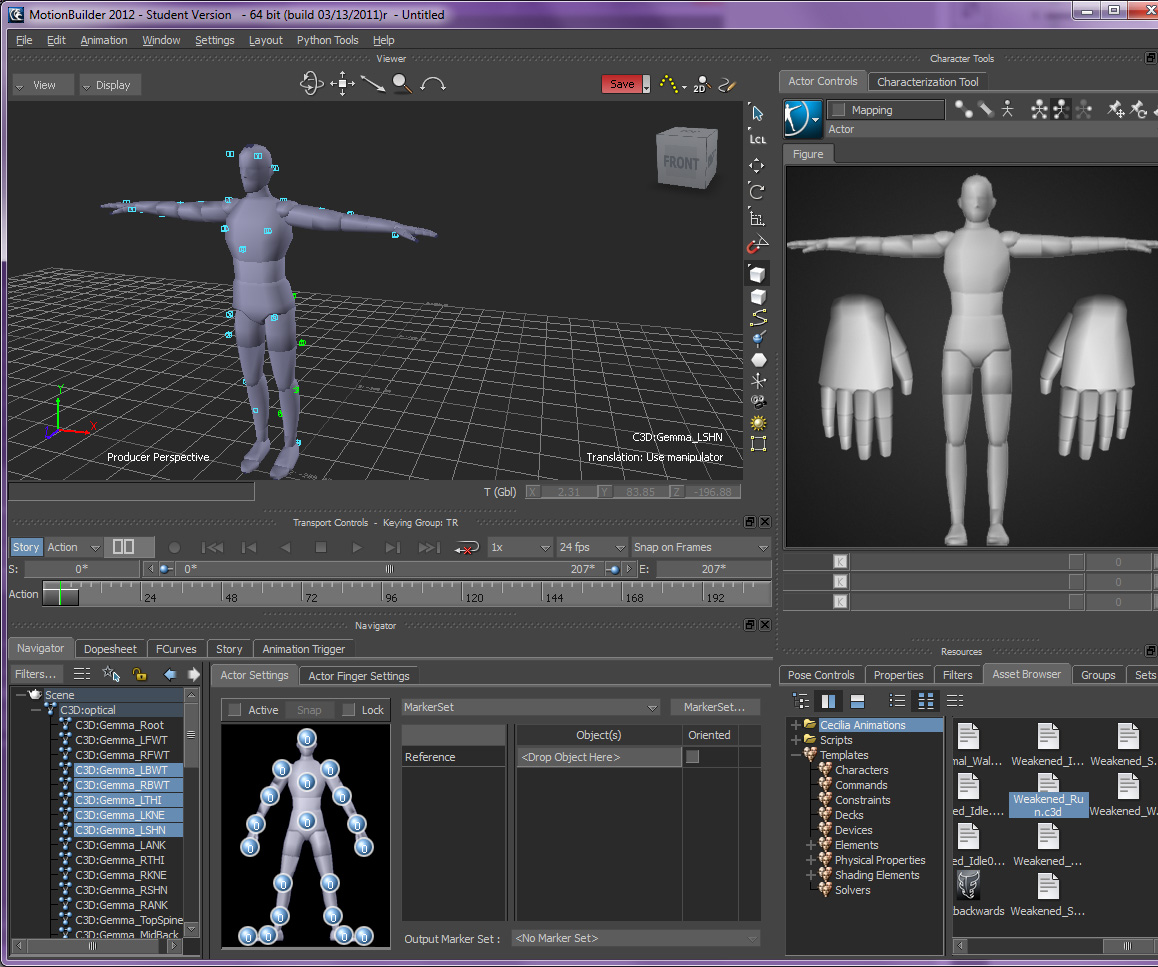Image resolution: width=1158 pixels, height=967 pixels.
Task: Activate the Rotate tool in viewer toolbar
Action: 757,191
